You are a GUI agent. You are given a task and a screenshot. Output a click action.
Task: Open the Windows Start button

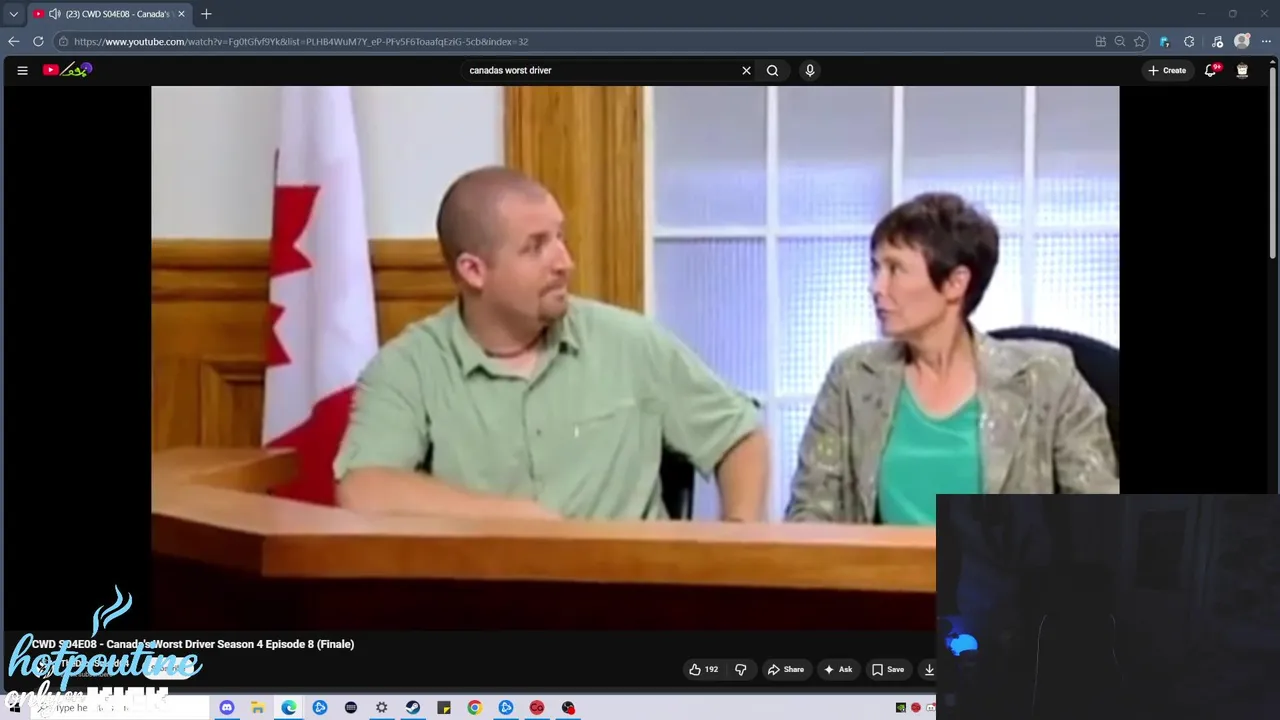point(16,708)
